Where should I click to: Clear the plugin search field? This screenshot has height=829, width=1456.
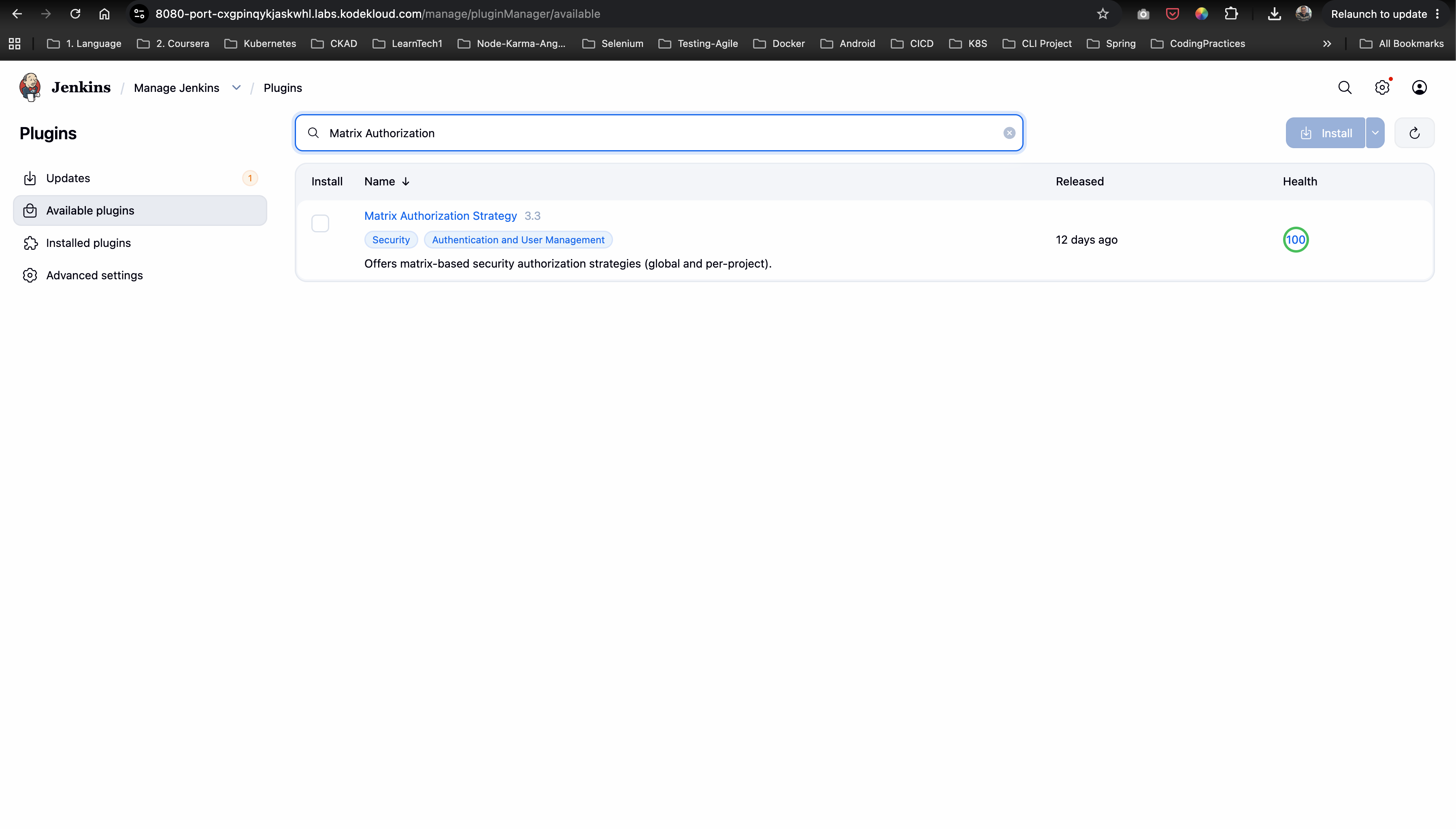1009,133
